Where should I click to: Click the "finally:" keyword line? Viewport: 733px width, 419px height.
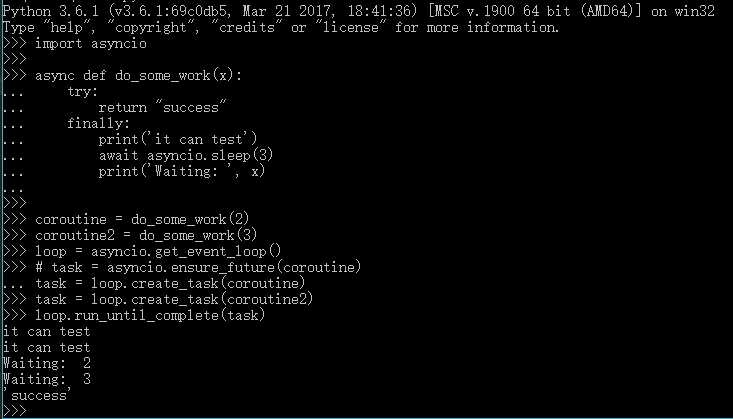99,124
